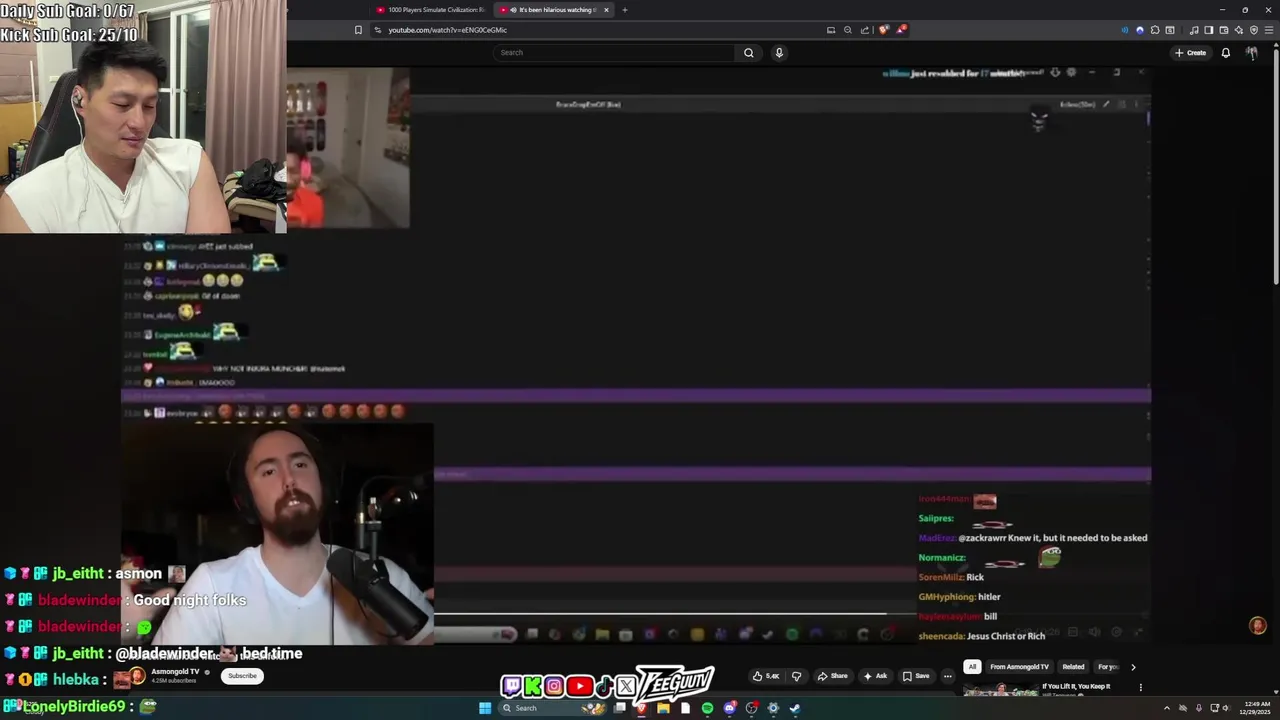The width and height of the screenshot is (1280, 720).
Task: Open more actions ellipsis under video
Action: [x=948, y=676]
